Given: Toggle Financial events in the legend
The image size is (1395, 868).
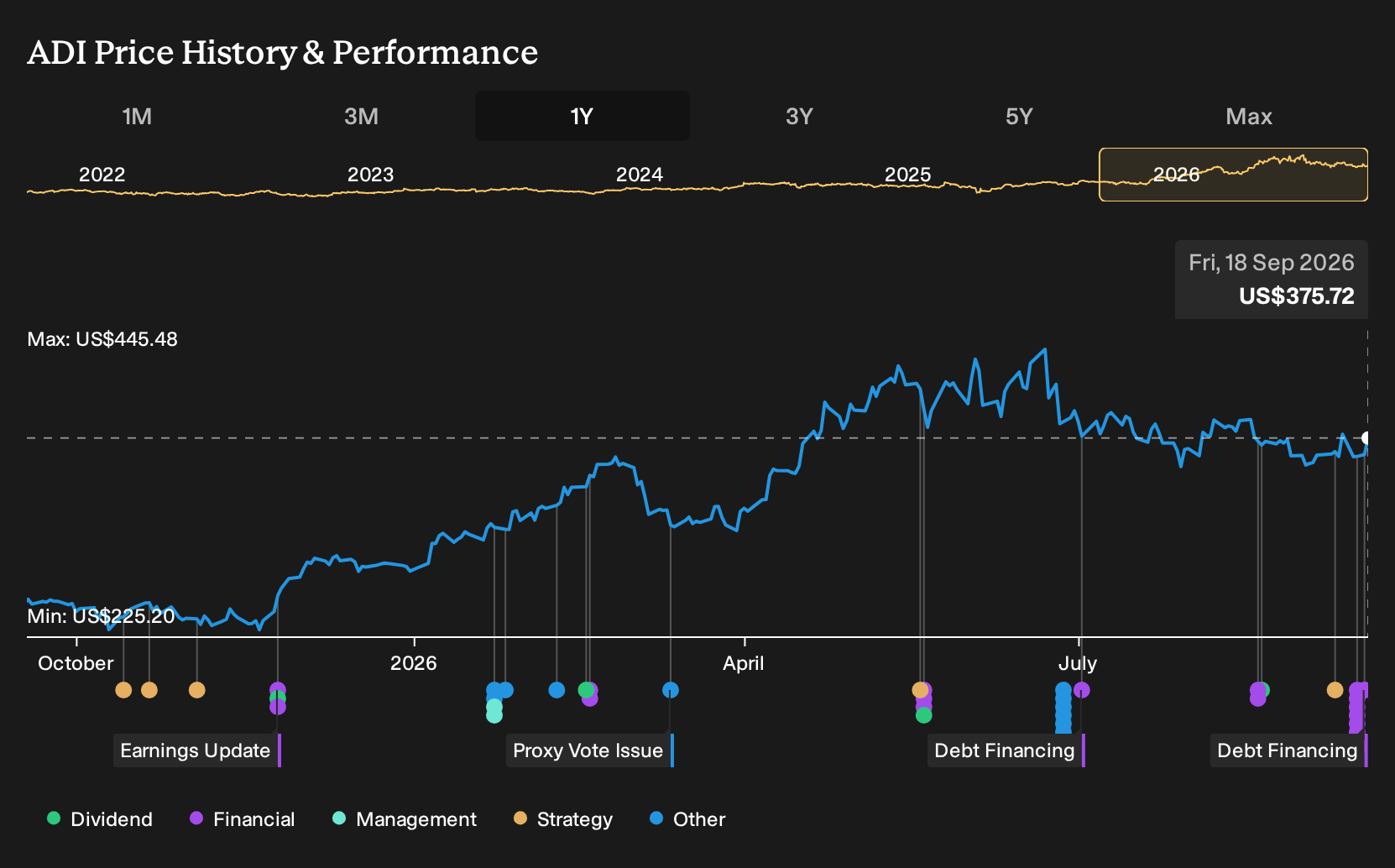Looking at the screenshot, I should [x=243, y=819].
